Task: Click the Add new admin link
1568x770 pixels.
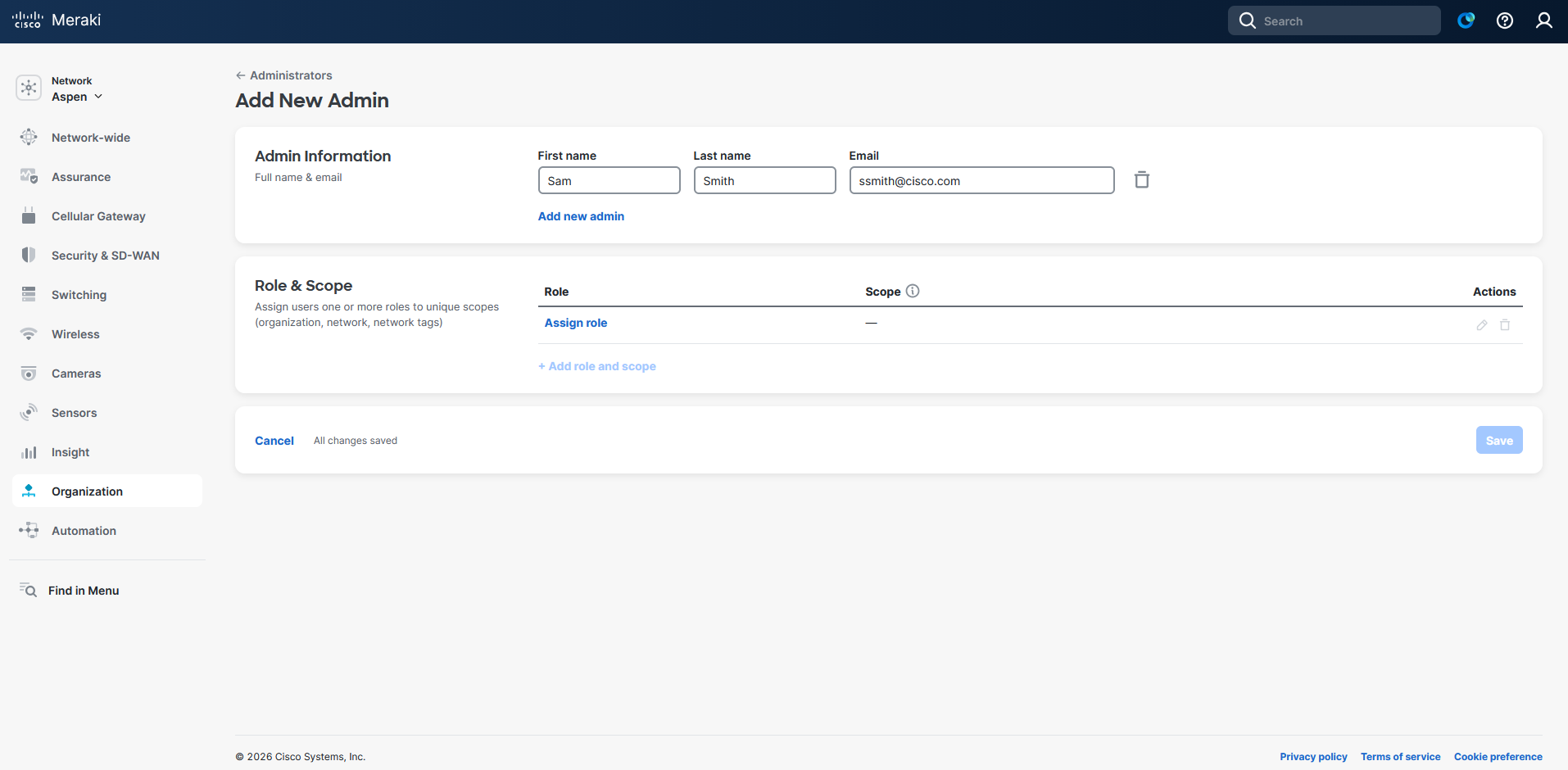Action: pos(581,216)
